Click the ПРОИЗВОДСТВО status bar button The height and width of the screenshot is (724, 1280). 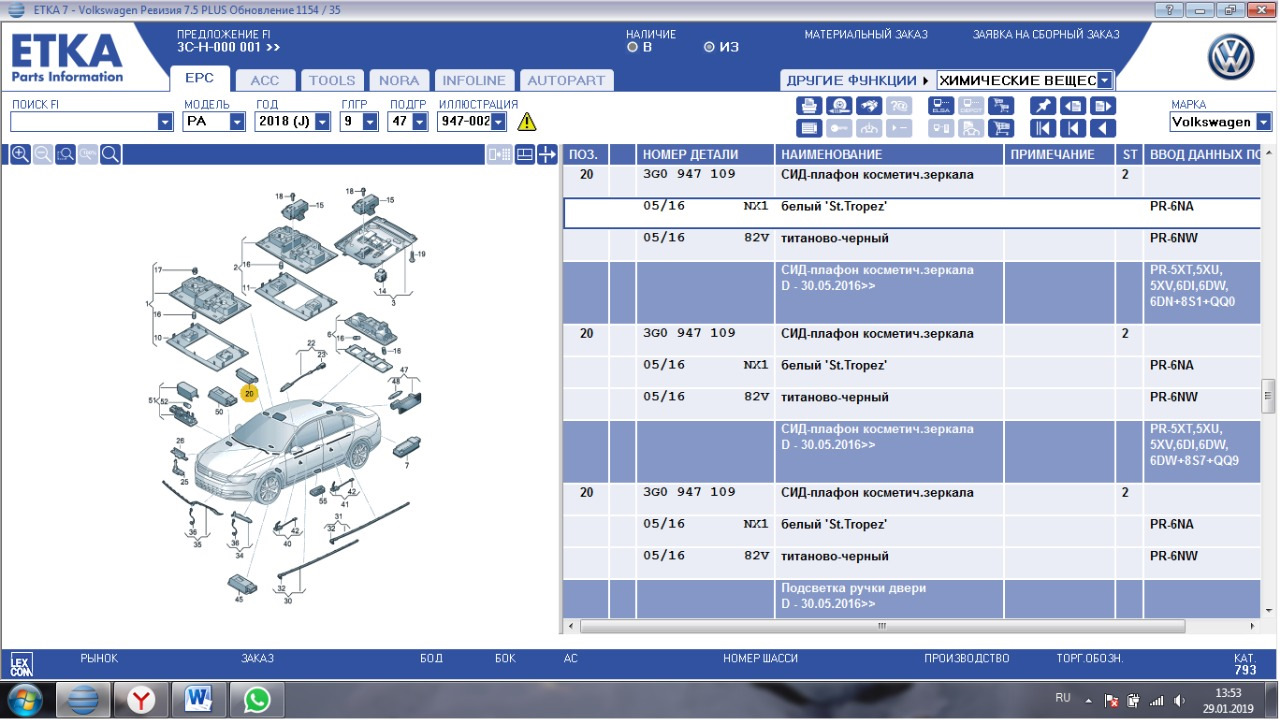click(x=967, y=659)
